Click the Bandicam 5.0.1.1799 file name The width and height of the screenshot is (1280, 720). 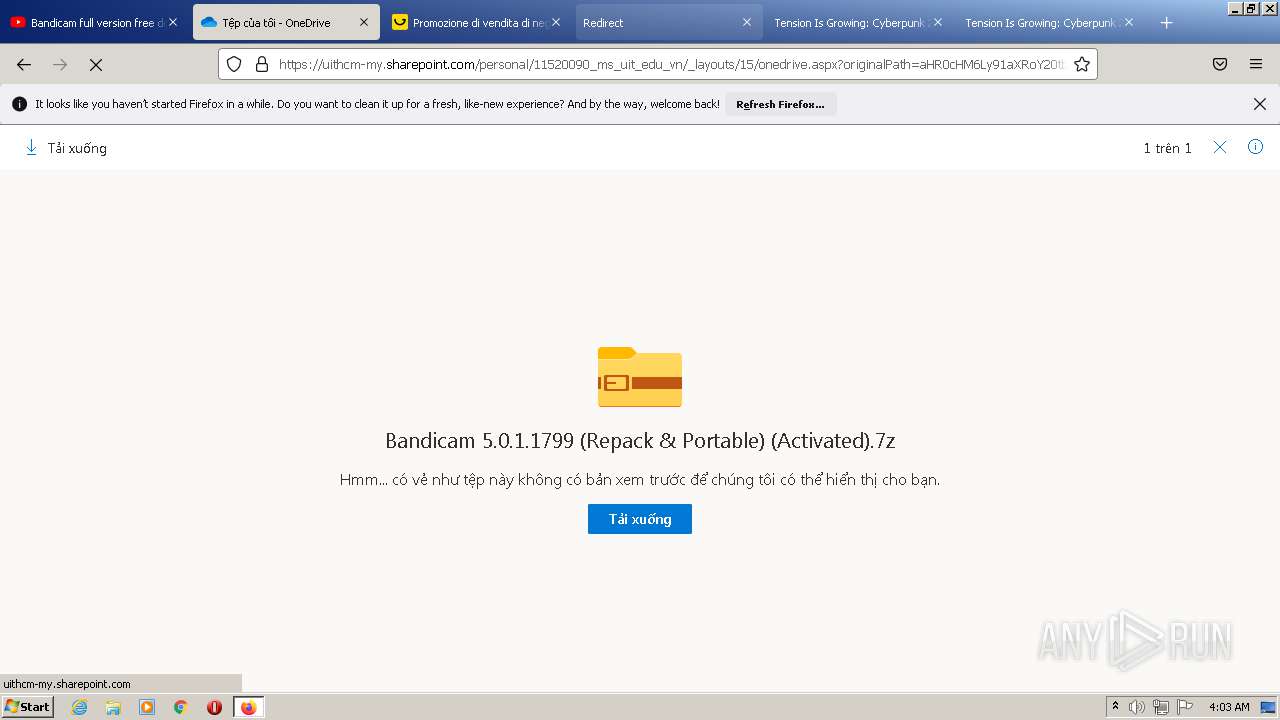coord(640,441)
